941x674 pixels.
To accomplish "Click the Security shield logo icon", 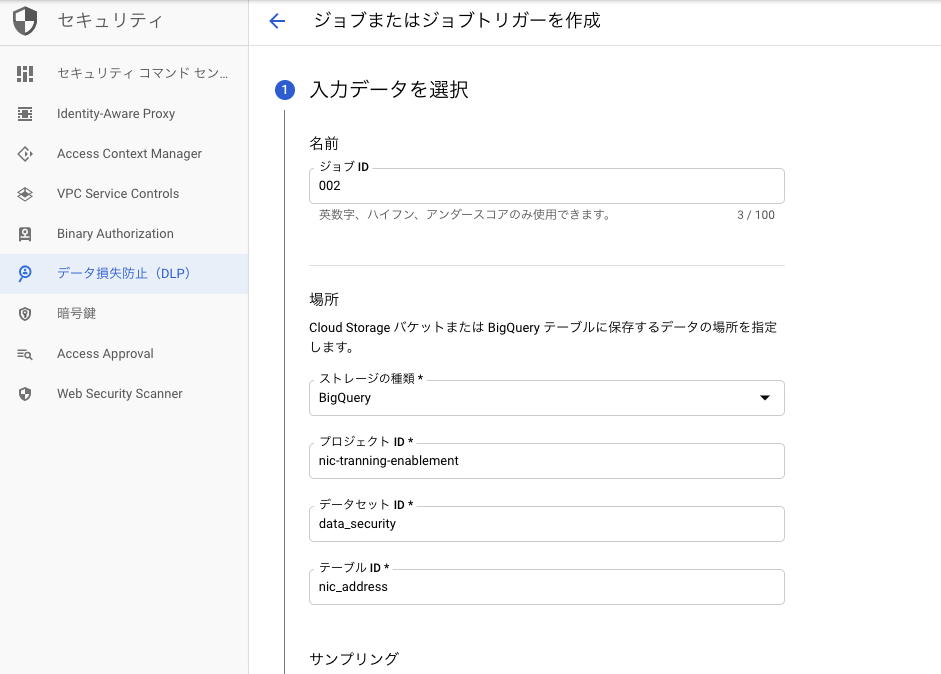I will [x=25, y=21].
